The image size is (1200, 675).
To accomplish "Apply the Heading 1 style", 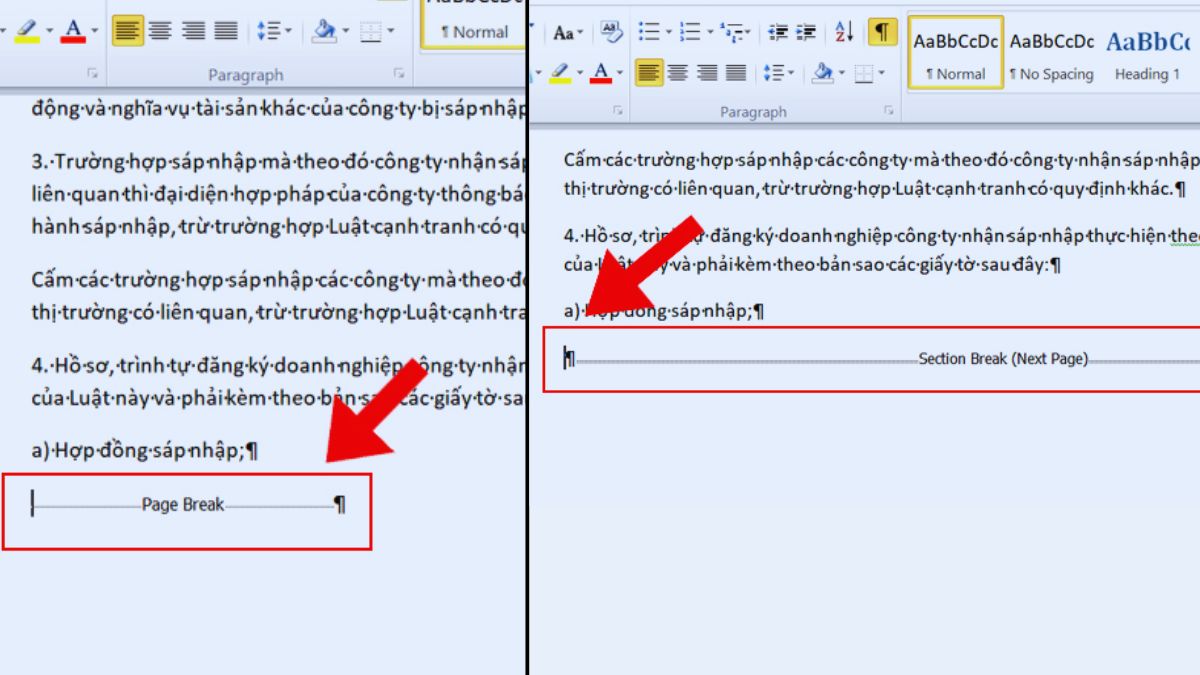I will [x=1148, y=53].
